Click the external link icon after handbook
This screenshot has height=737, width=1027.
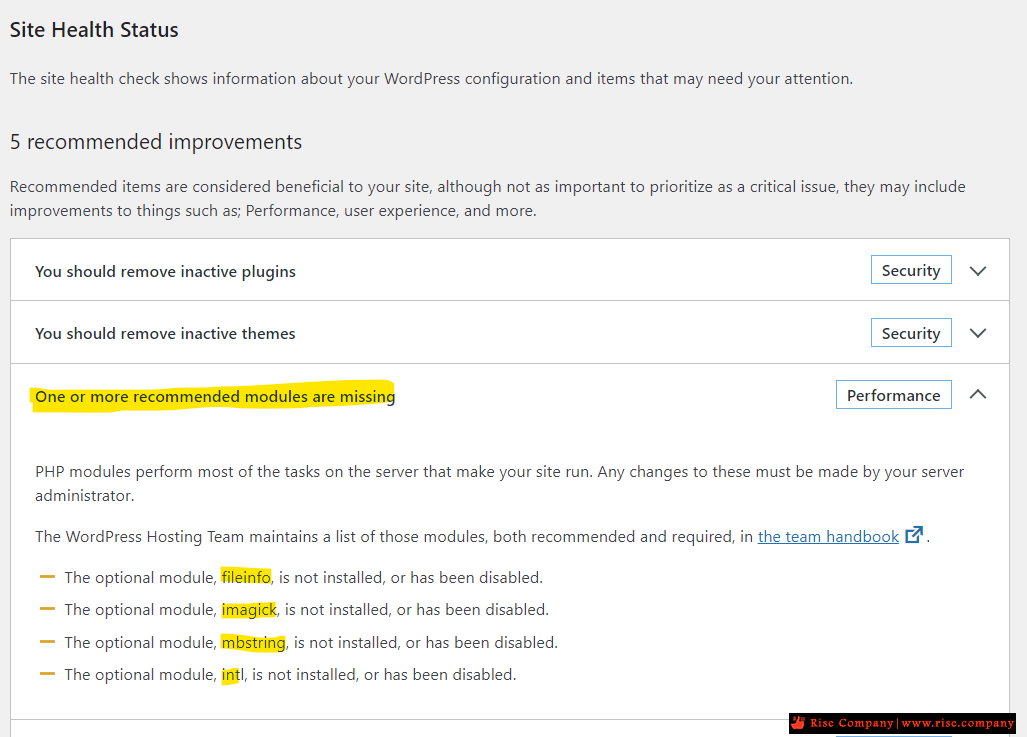click(x=914, y=535)
